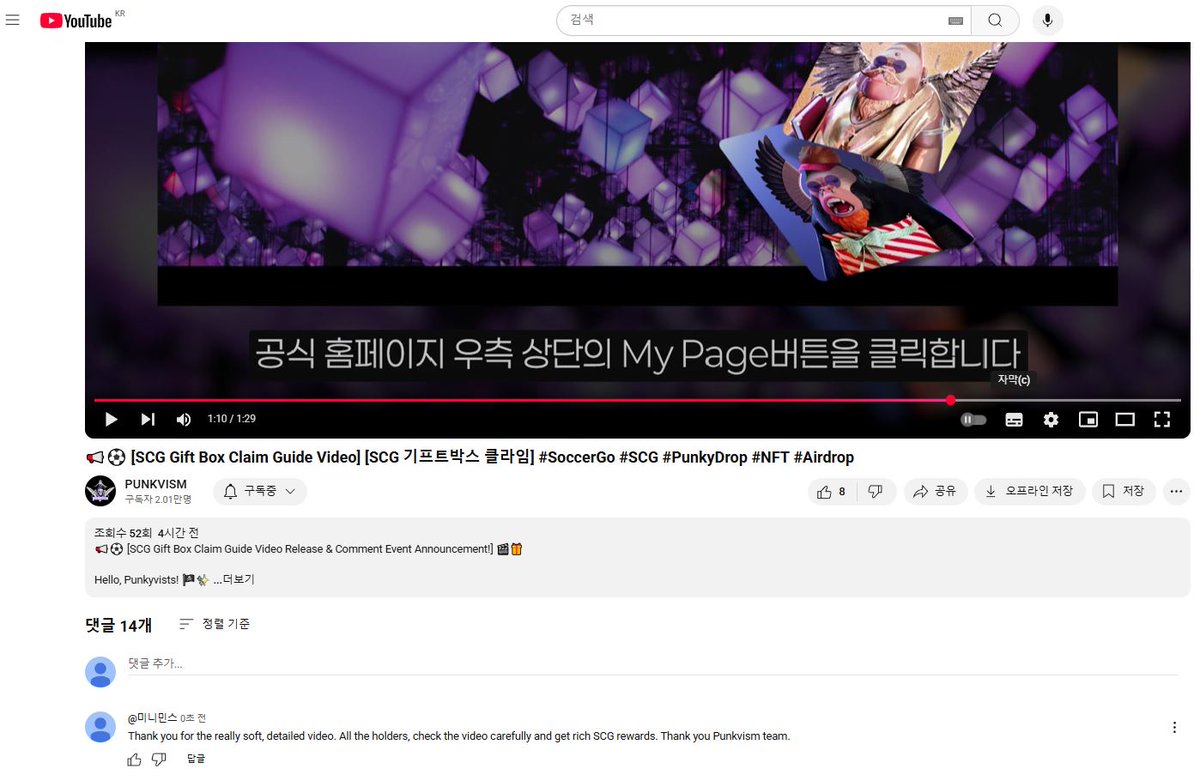Skip to the next video
The image size is (1200, 781).
point(148,419)
